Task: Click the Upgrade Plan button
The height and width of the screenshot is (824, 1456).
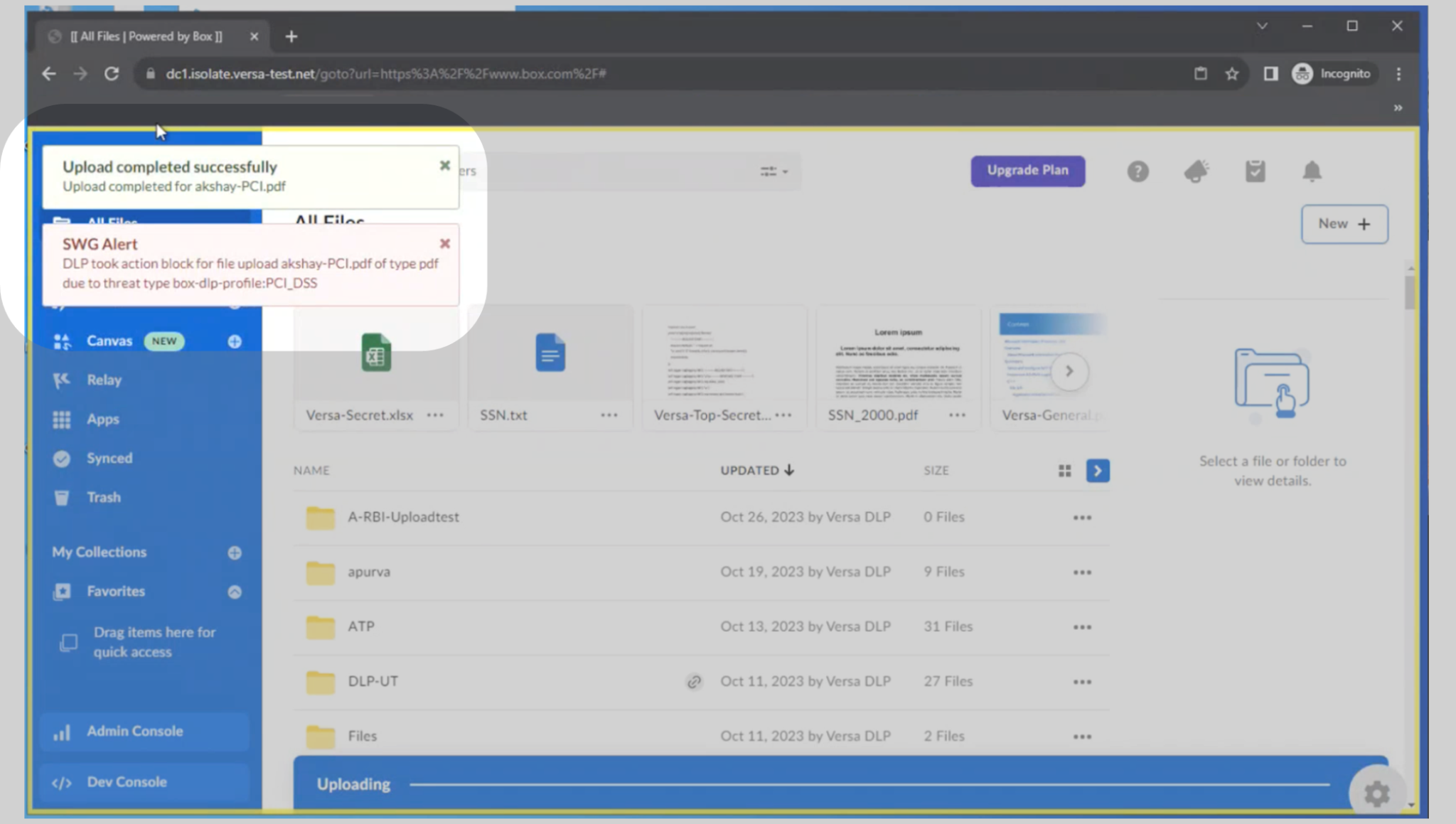Action: point(1027,171)
